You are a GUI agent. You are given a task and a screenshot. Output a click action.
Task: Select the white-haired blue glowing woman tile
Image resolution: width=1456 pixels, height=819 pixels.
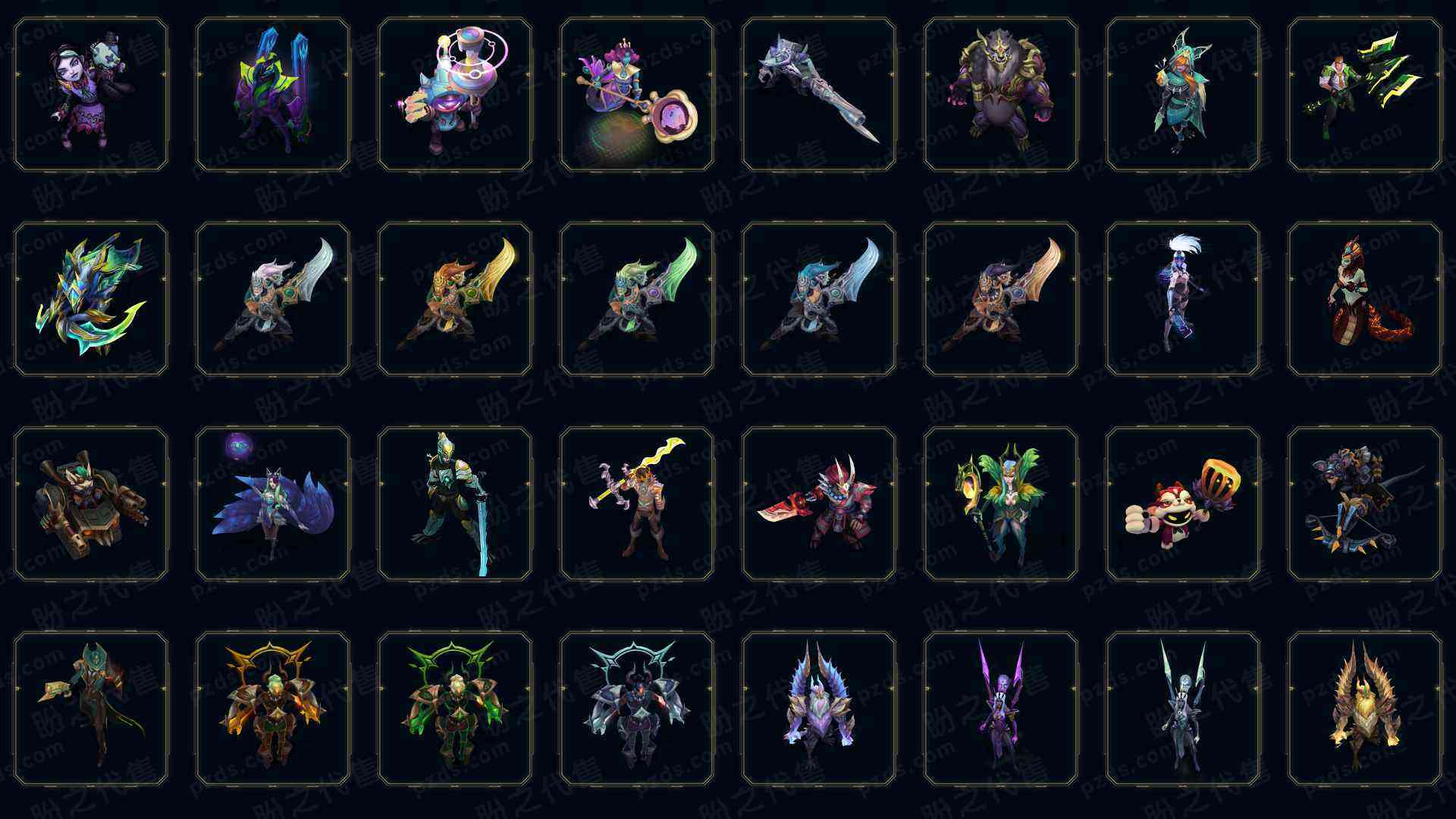(x=1183, y=299)
